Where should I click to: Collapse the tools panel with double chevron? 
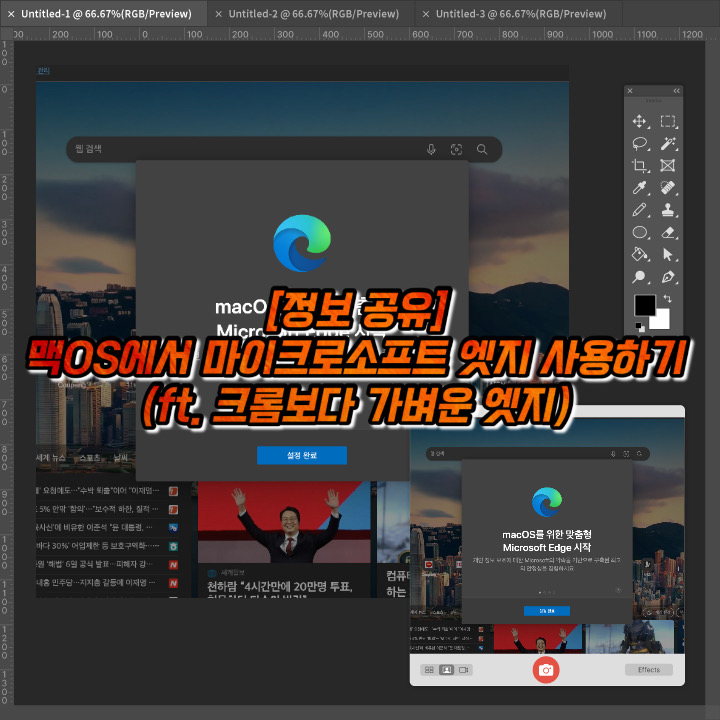(676, 91)
